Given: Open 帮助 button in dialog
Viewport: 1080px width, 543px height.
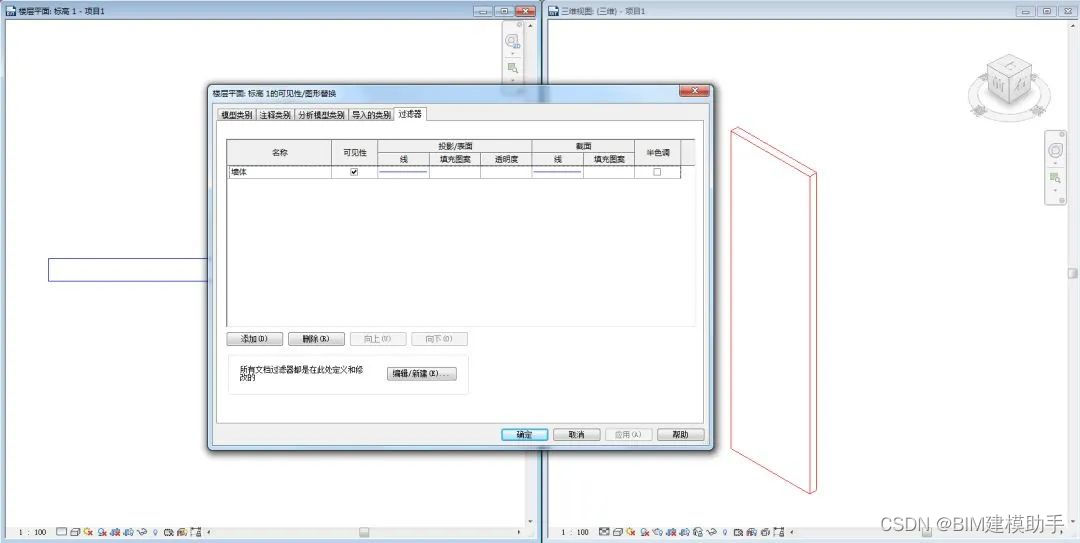Looking at the screenshot, I should 681,435.
